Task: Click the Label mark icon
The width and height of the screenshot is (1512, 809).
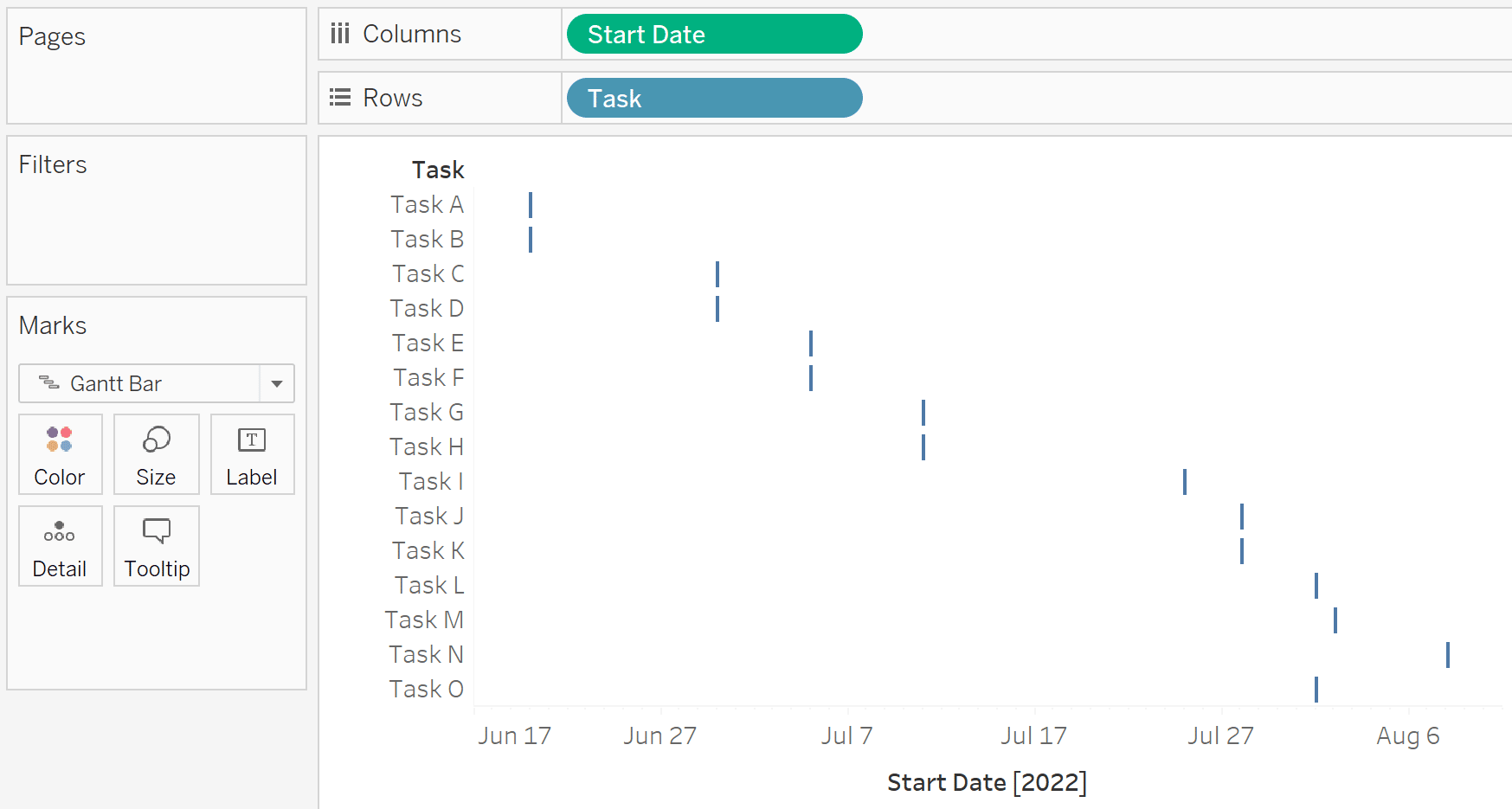Action: [x=252, y=454]
